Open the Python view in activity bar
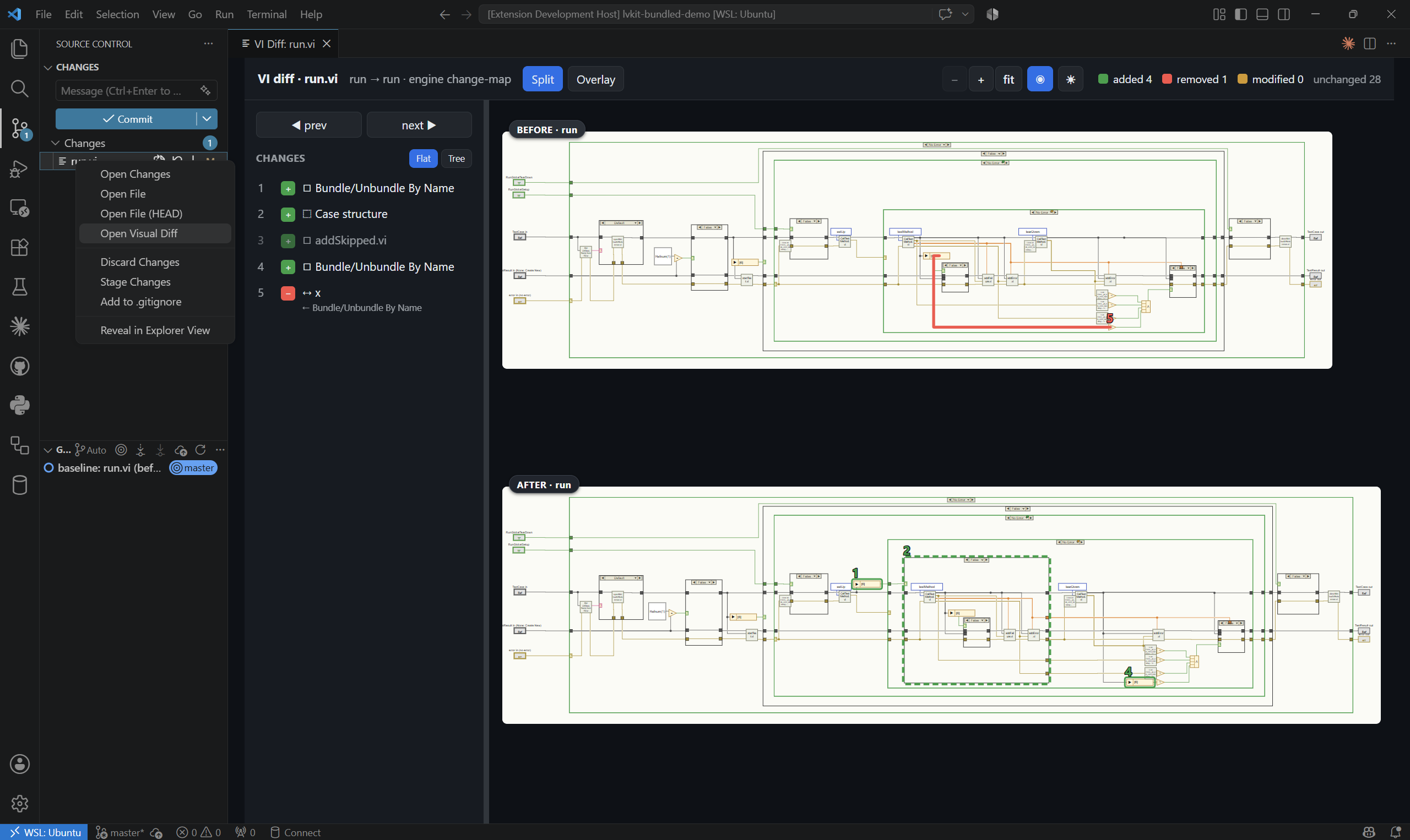The width and height of the screenshot is (1410, 840). coord(19,406)
